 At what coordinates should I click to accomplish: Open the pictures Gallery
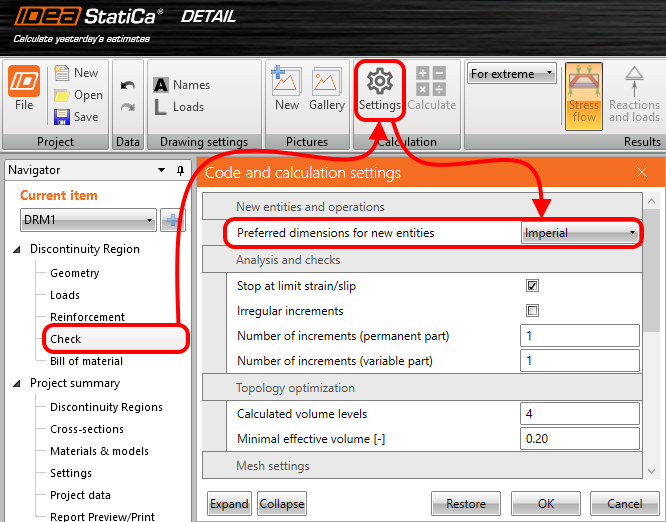(x=326, y=87)
